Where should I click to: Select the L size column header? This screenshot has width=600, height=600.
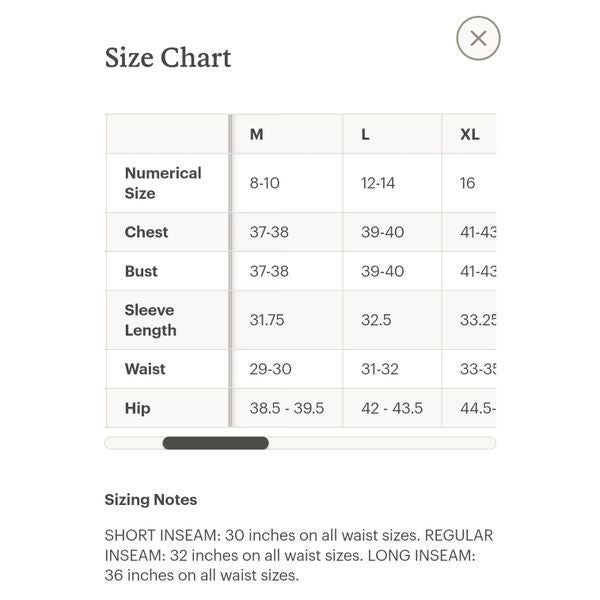[x=365, y=134]
